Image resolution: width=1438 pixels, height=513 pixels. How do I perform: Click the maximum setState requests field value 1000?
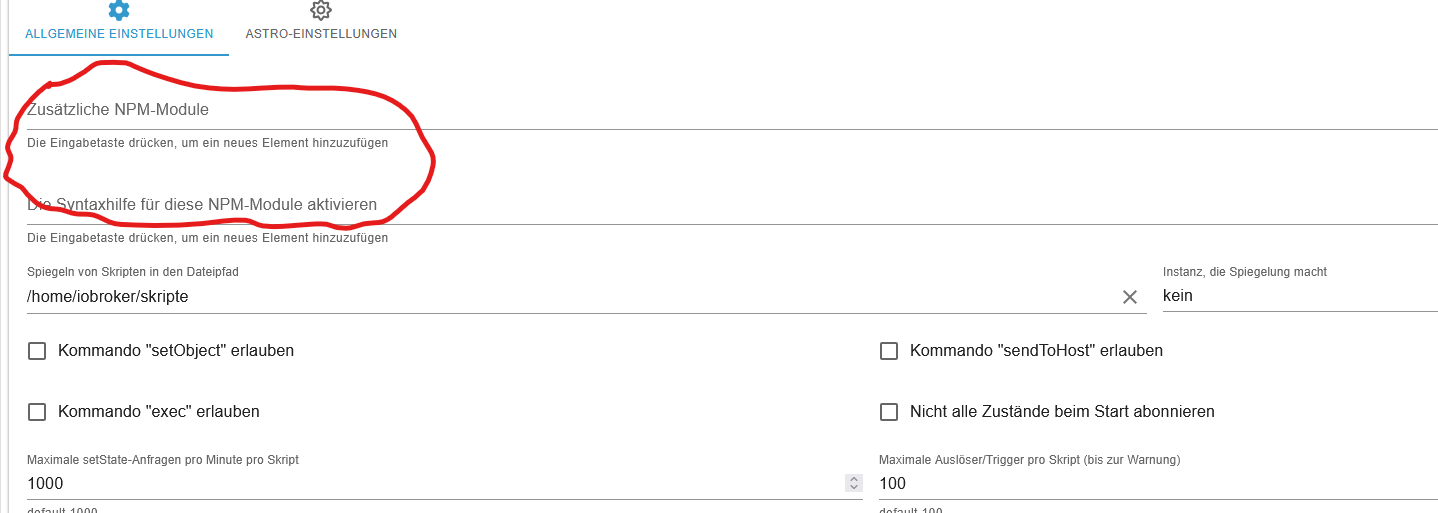coord(400,484)
